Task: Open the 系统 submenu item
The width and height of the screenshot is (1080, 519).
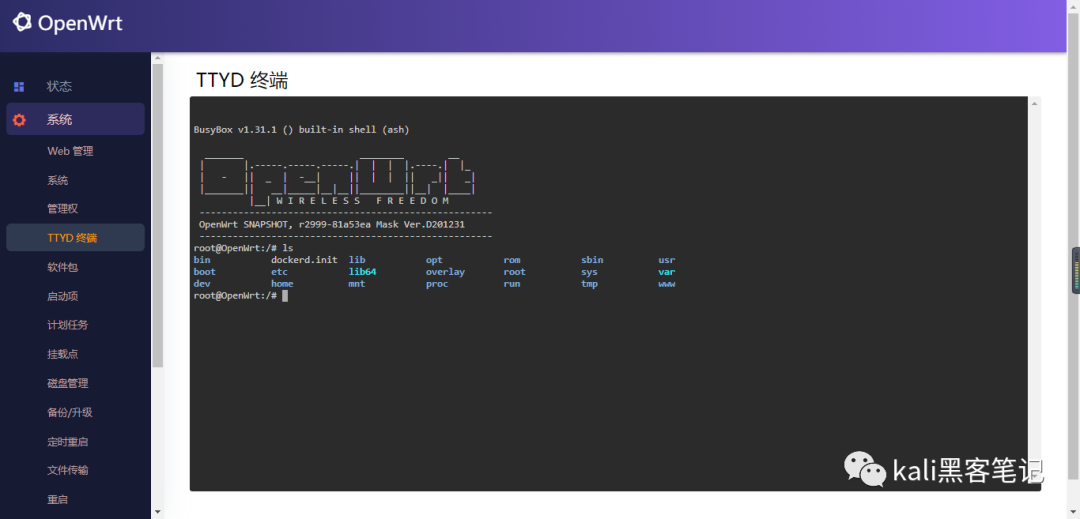Action: pos(58,180)
